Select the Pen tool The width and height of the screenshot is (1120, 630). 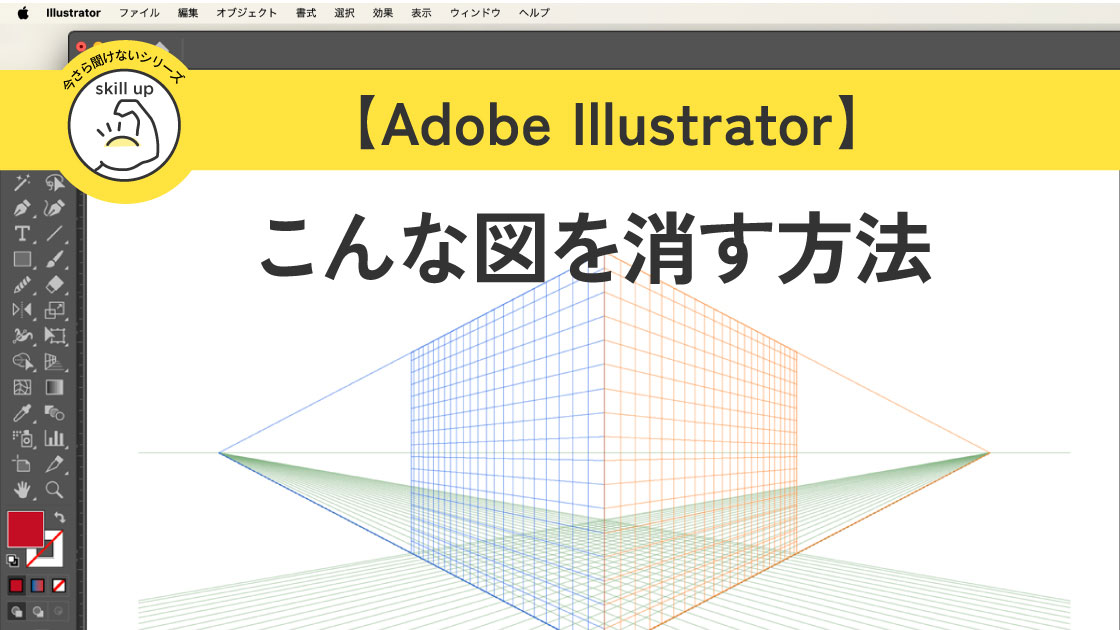(22, 209)
